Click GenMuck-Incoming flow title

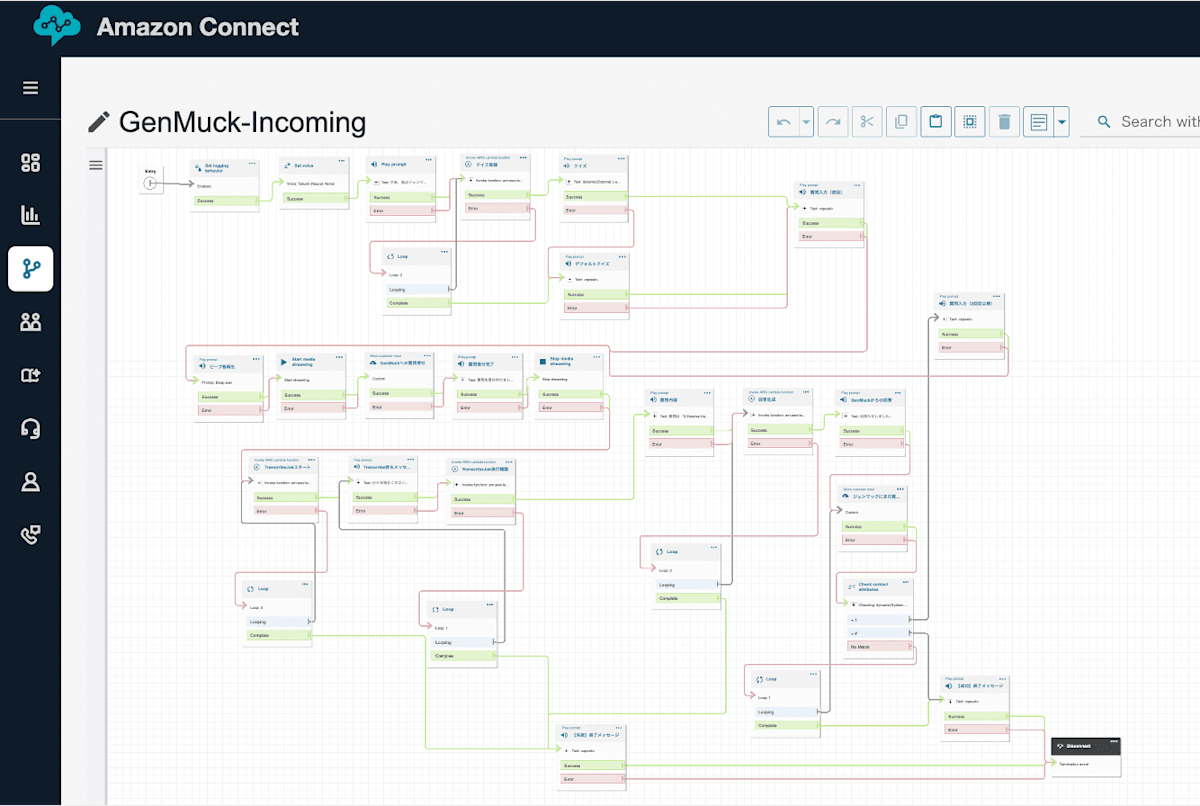(x=242, y=122)
